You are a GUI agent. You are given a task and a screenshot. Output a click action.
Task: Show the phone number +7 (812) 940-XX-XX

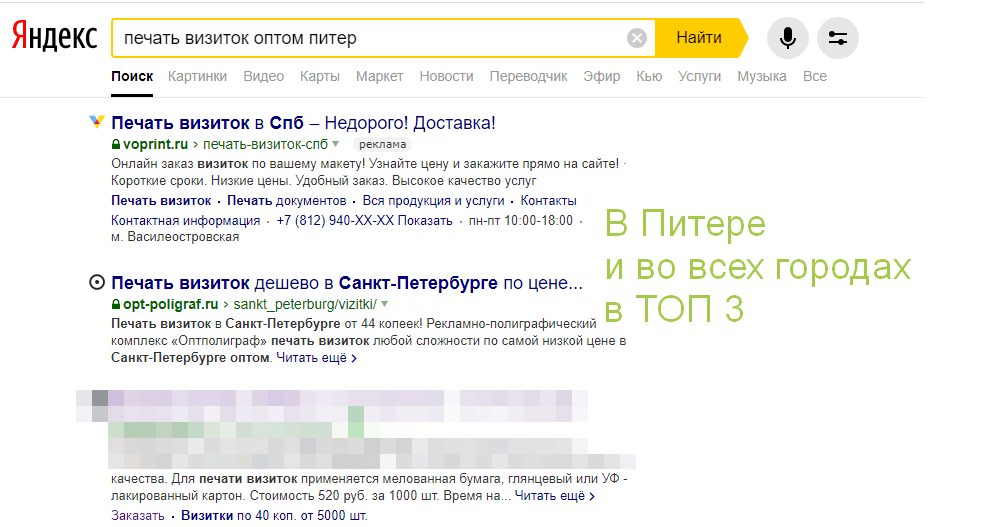click(x=364, y=220)
